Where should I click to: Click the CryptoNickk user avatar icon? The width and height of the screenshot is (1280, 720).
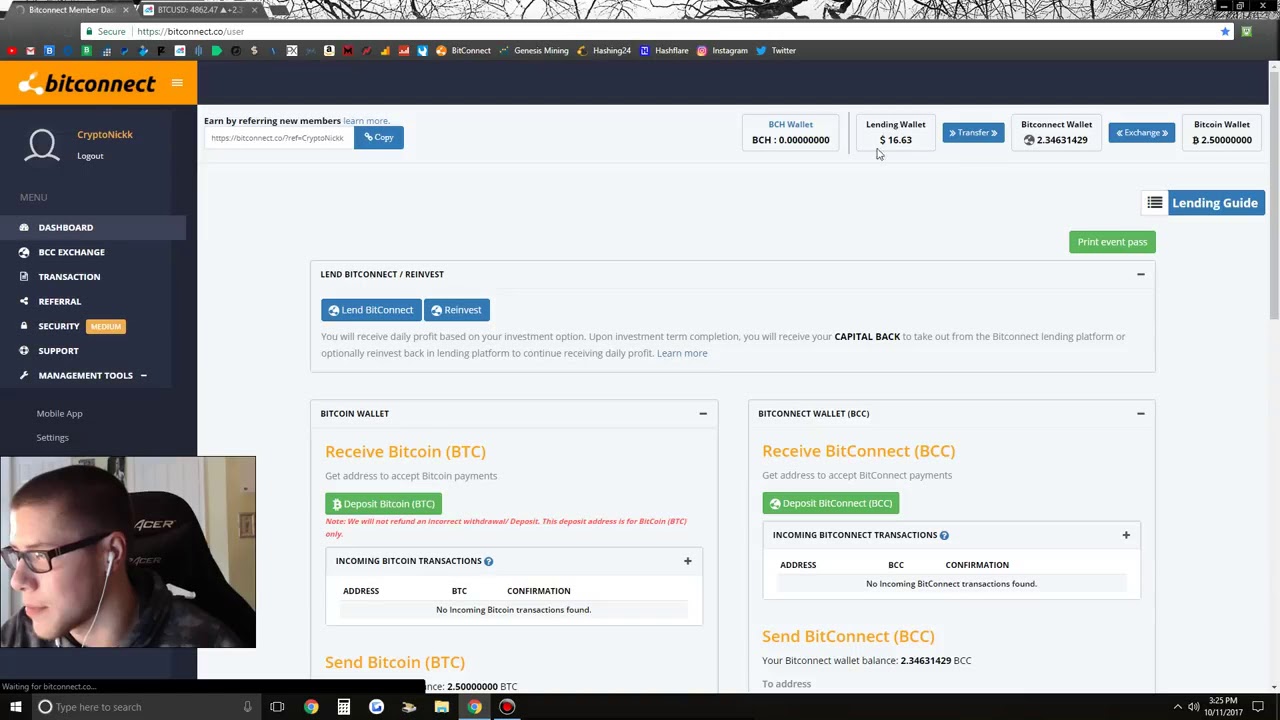coord(42,145)
